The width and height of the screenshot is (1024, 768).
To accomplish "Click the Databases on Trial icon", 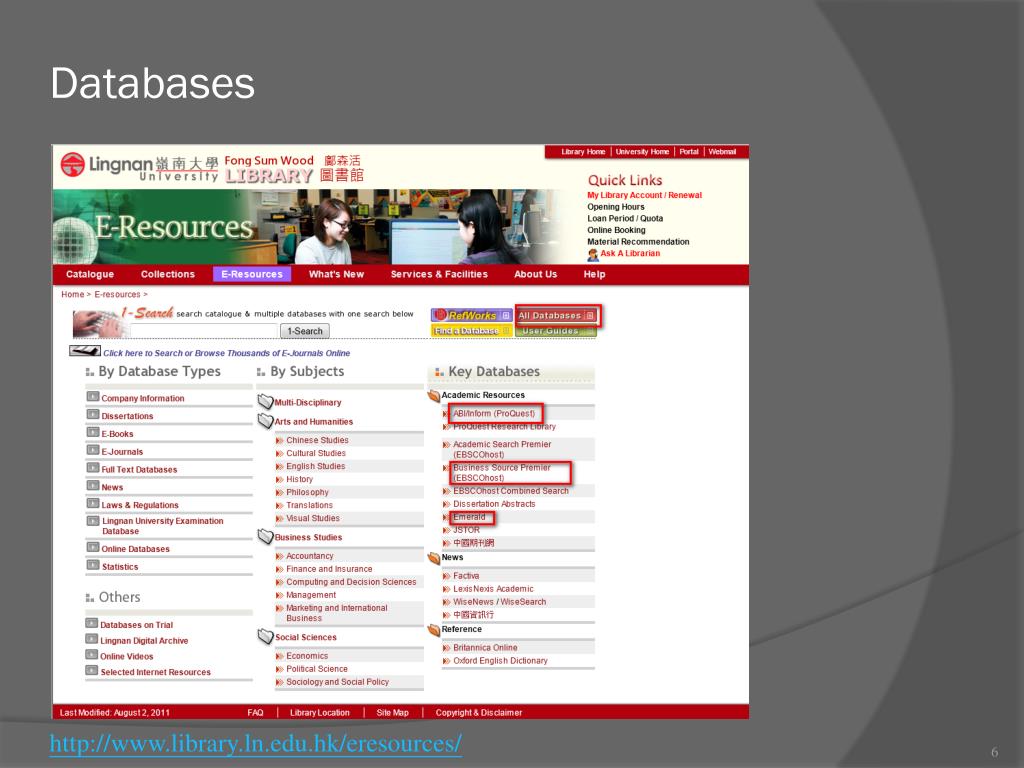I will tap(92, 624).
